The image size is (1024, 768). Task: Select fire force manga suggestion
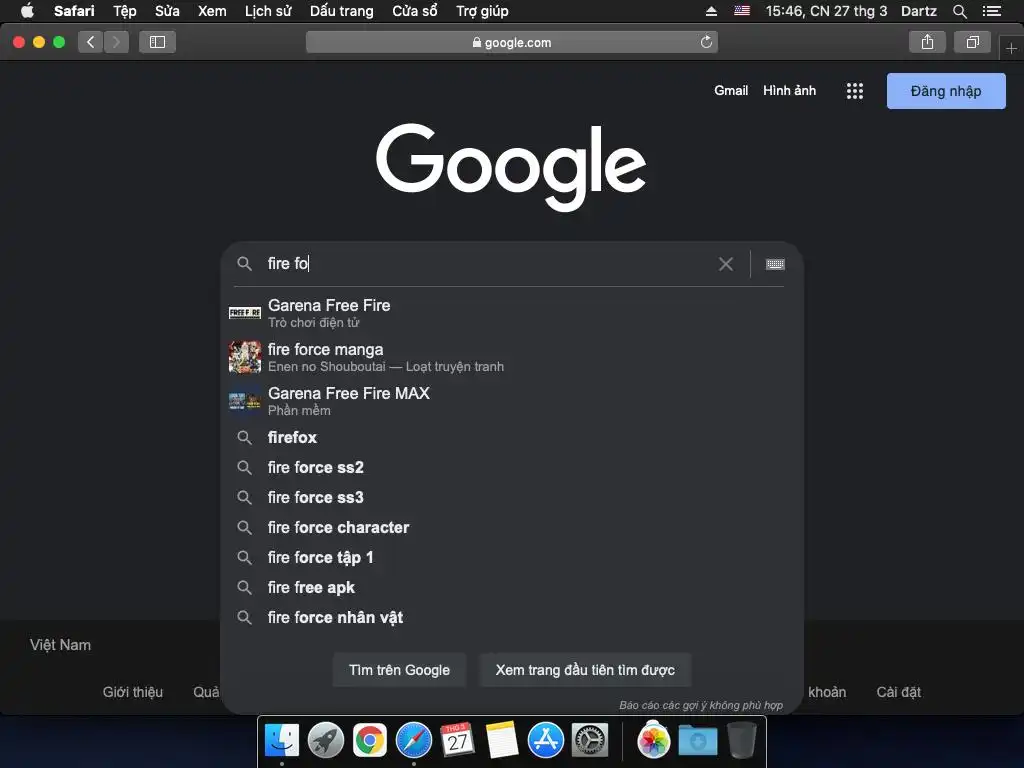[512, 357]
